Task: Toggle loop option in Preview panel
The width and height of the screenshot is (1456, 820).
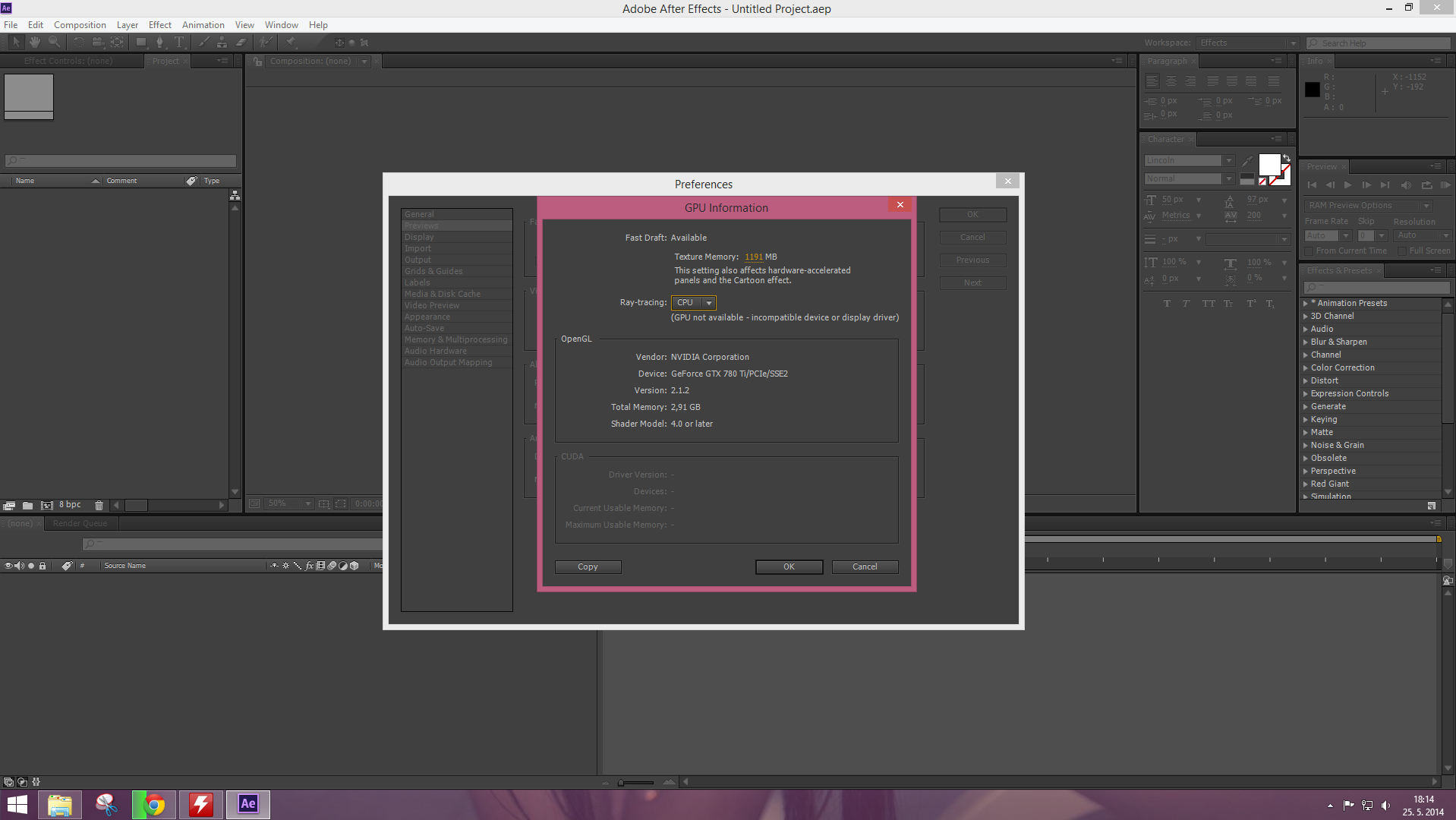Action: [1426, 185]
